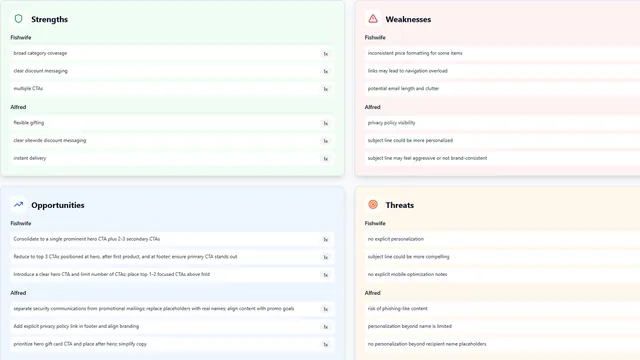The height and width of the screenshot is (360, 640).
Task: Click the Alfred label under Weaknesses
Action: click(372, 107)
